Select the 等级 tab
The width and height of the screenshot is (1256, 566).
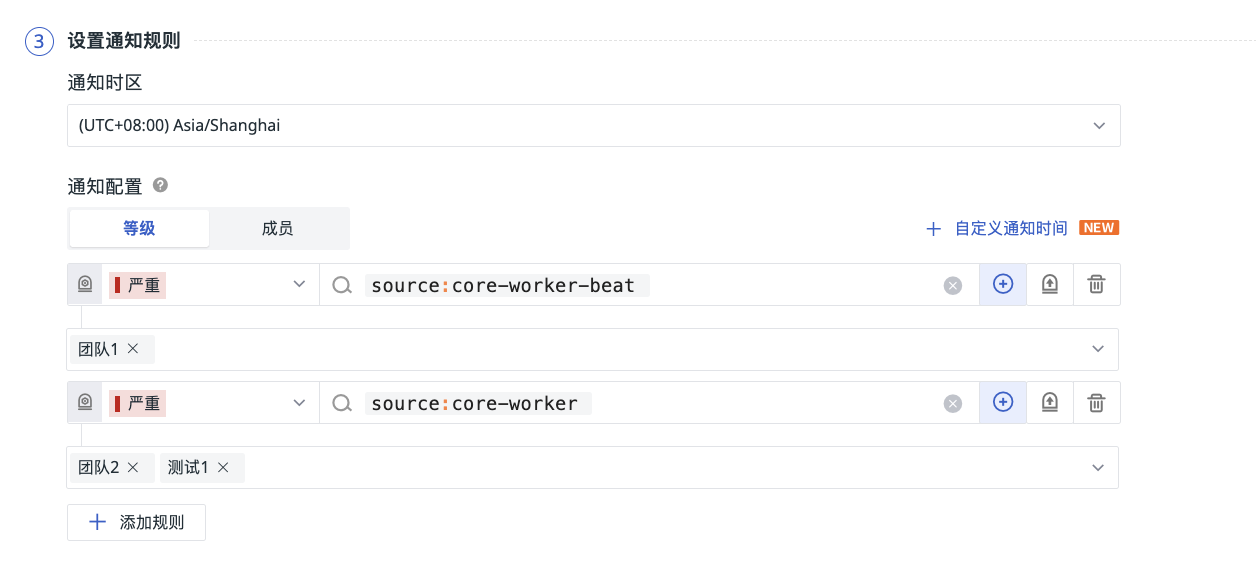[139, 228]
